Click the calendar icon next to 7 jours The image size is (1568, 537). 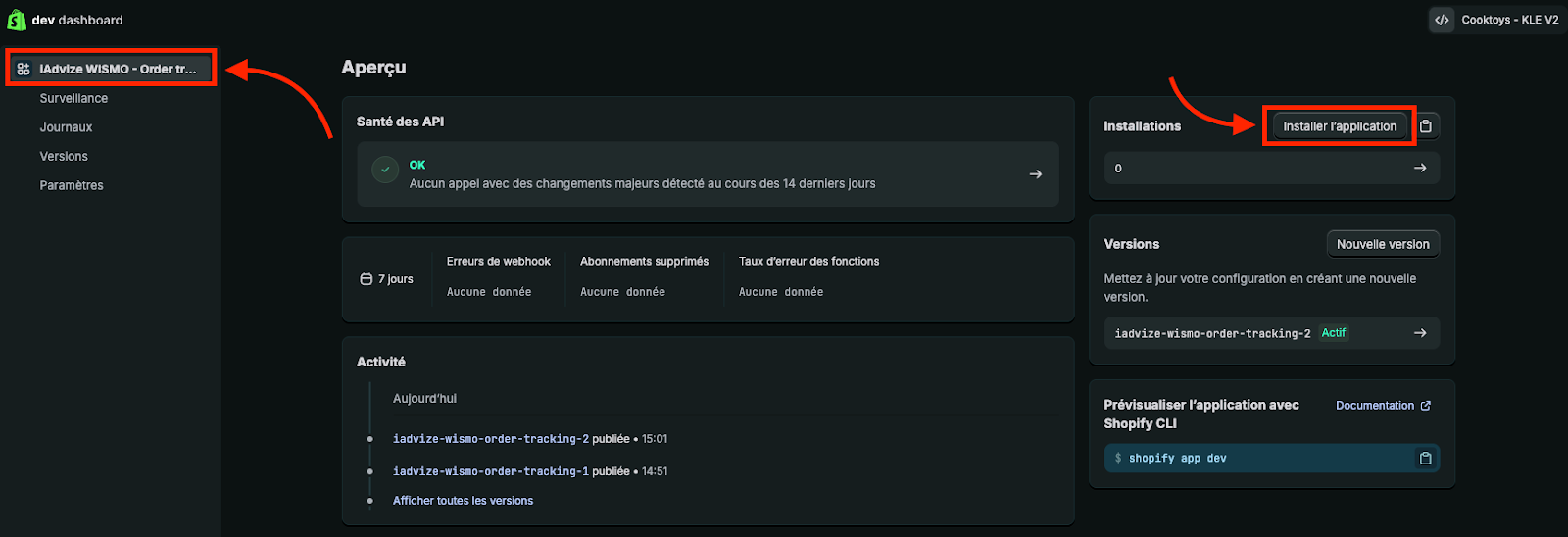(367, 279)
